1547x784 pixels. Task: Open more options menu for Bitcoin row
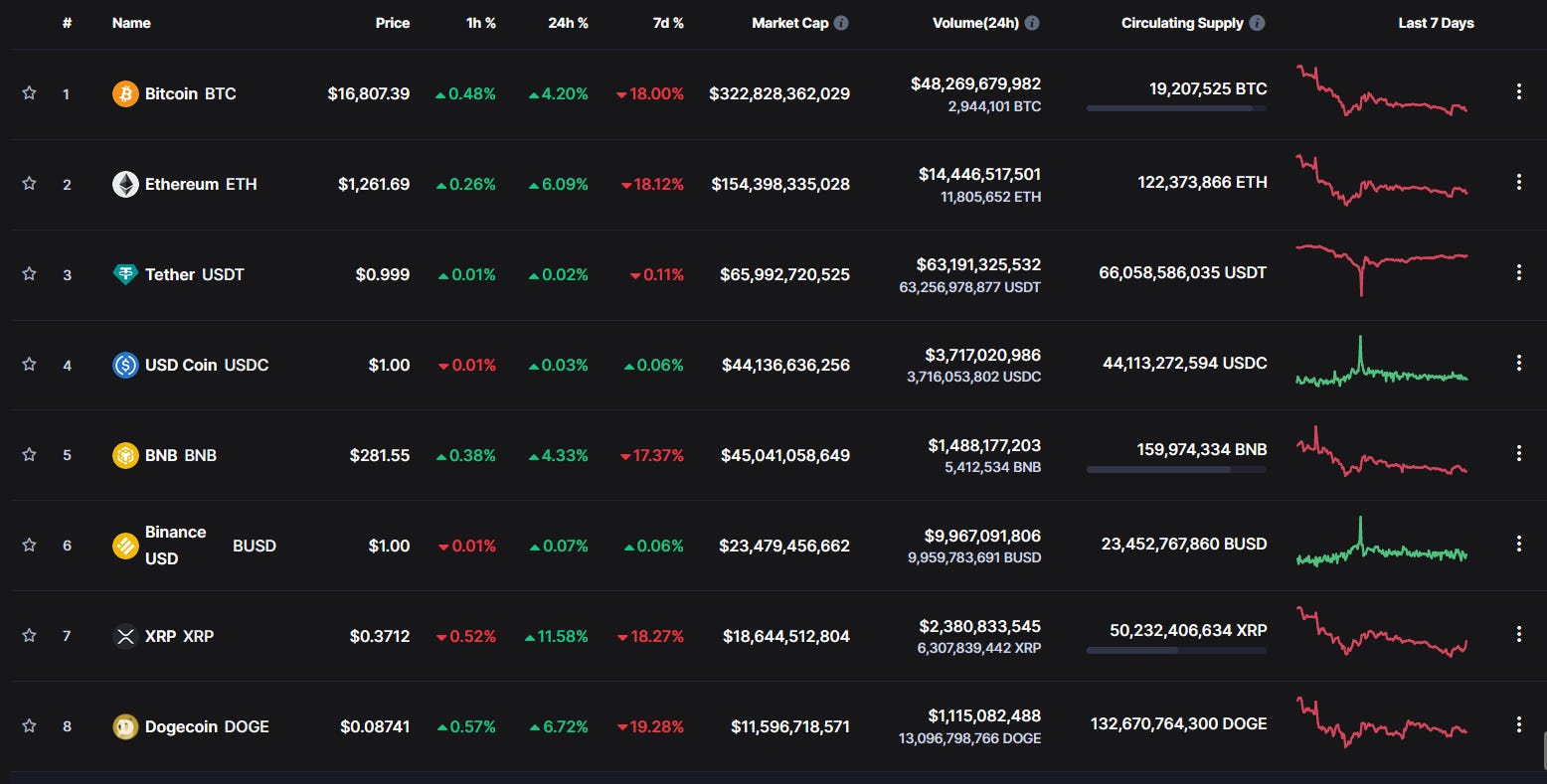(x=1518, y=91)
